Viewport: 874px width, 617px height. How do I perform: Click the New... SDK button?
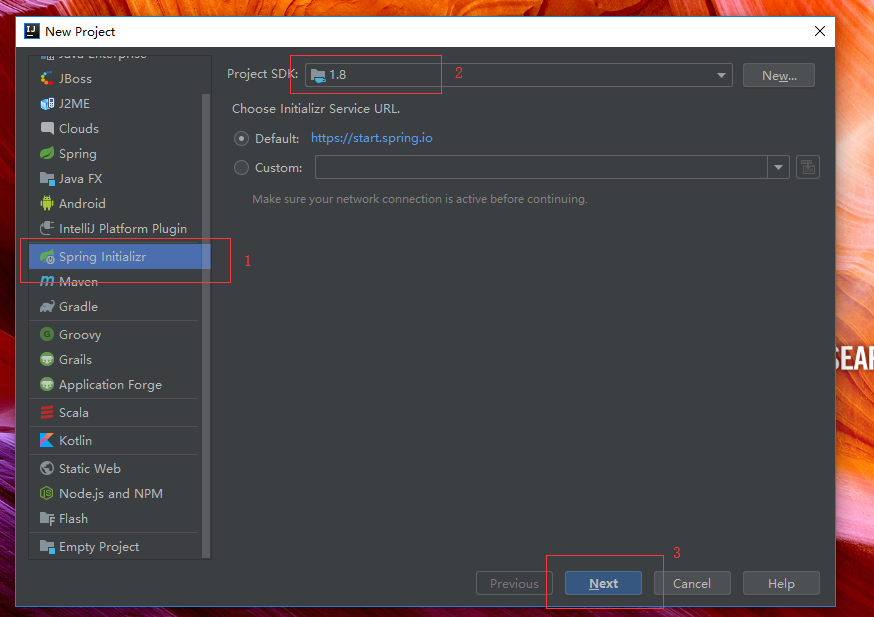tap(779, 75)
